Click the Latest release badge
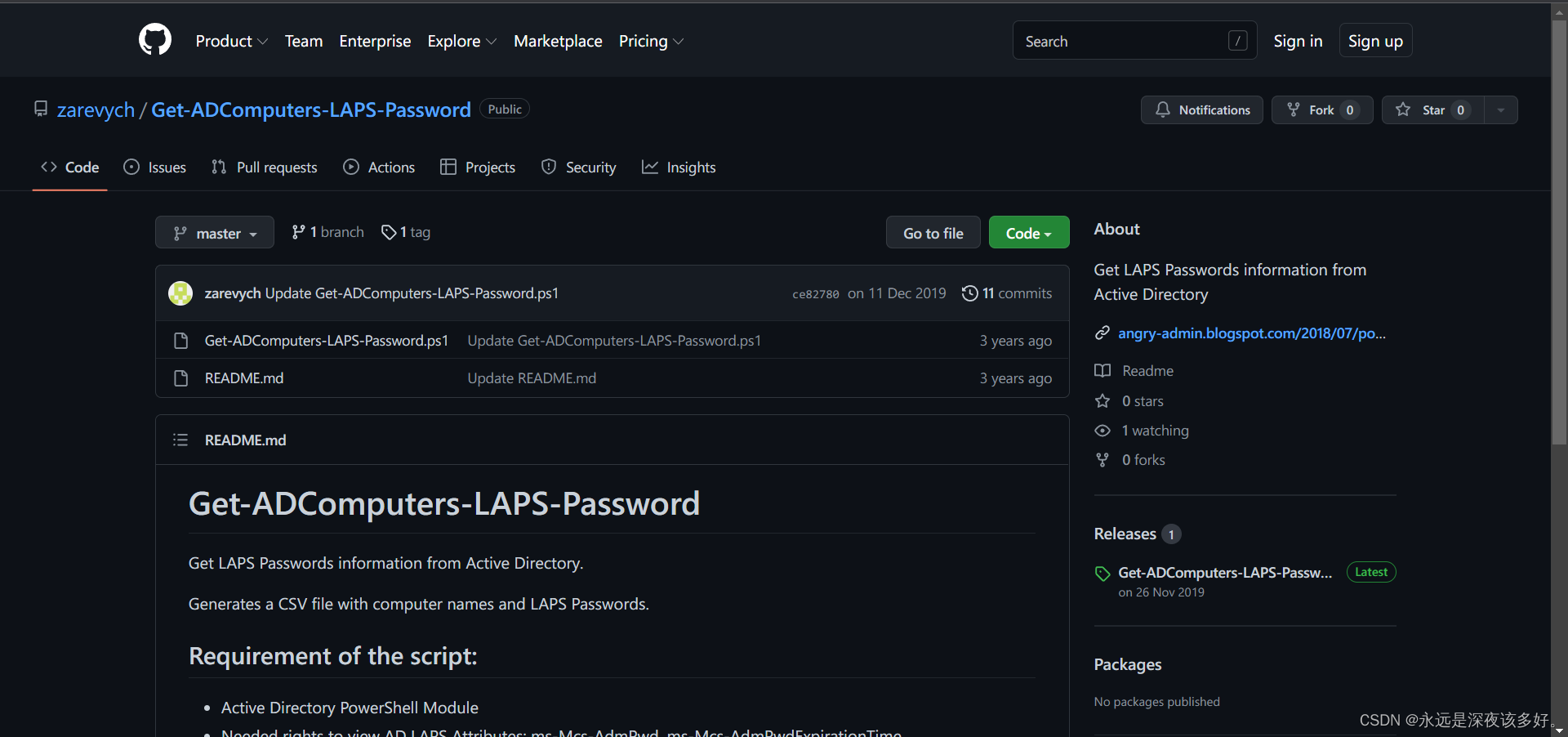 click(x=1371, y=573)
